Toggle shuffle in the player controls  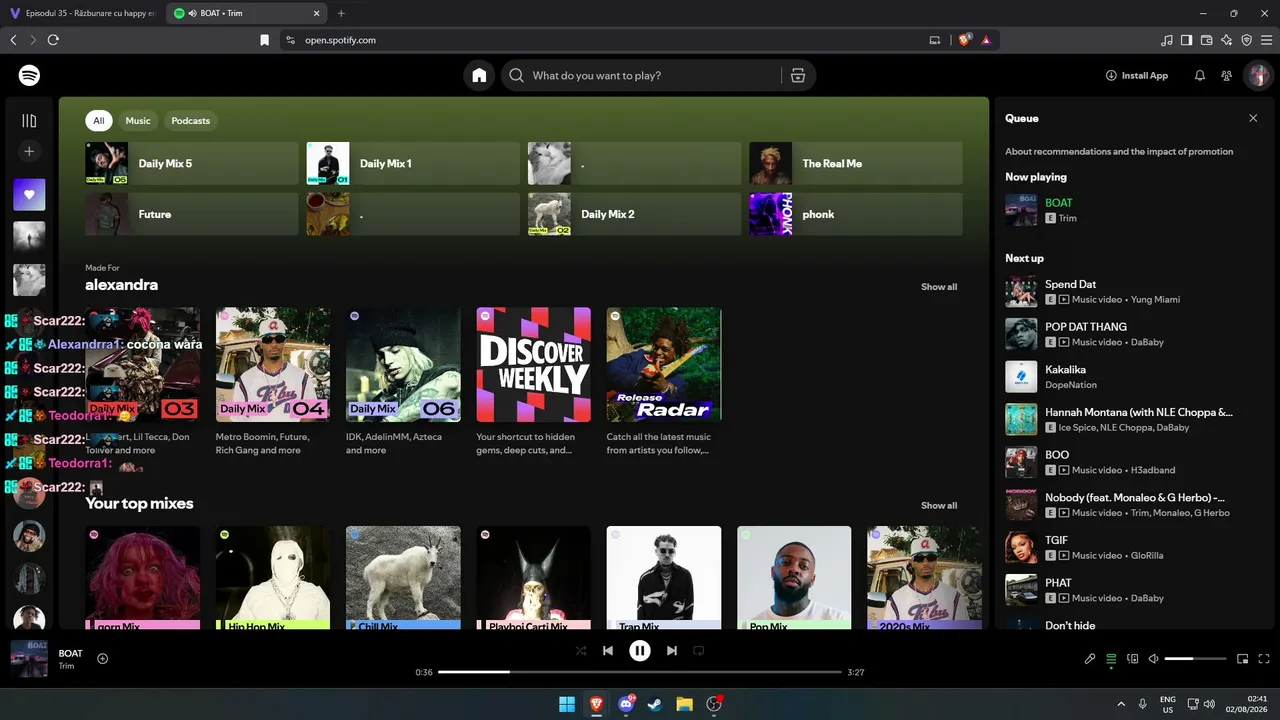(x=581, y=650)
